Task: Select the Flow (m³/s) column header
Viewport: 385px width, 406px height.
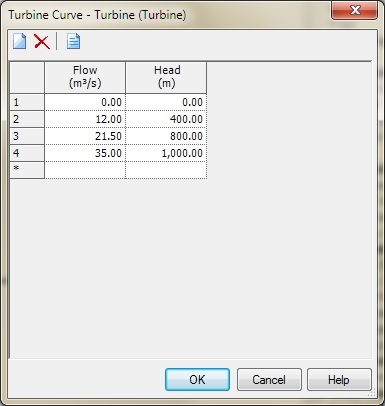Action: pyautogui.click(x=85, y=77)
